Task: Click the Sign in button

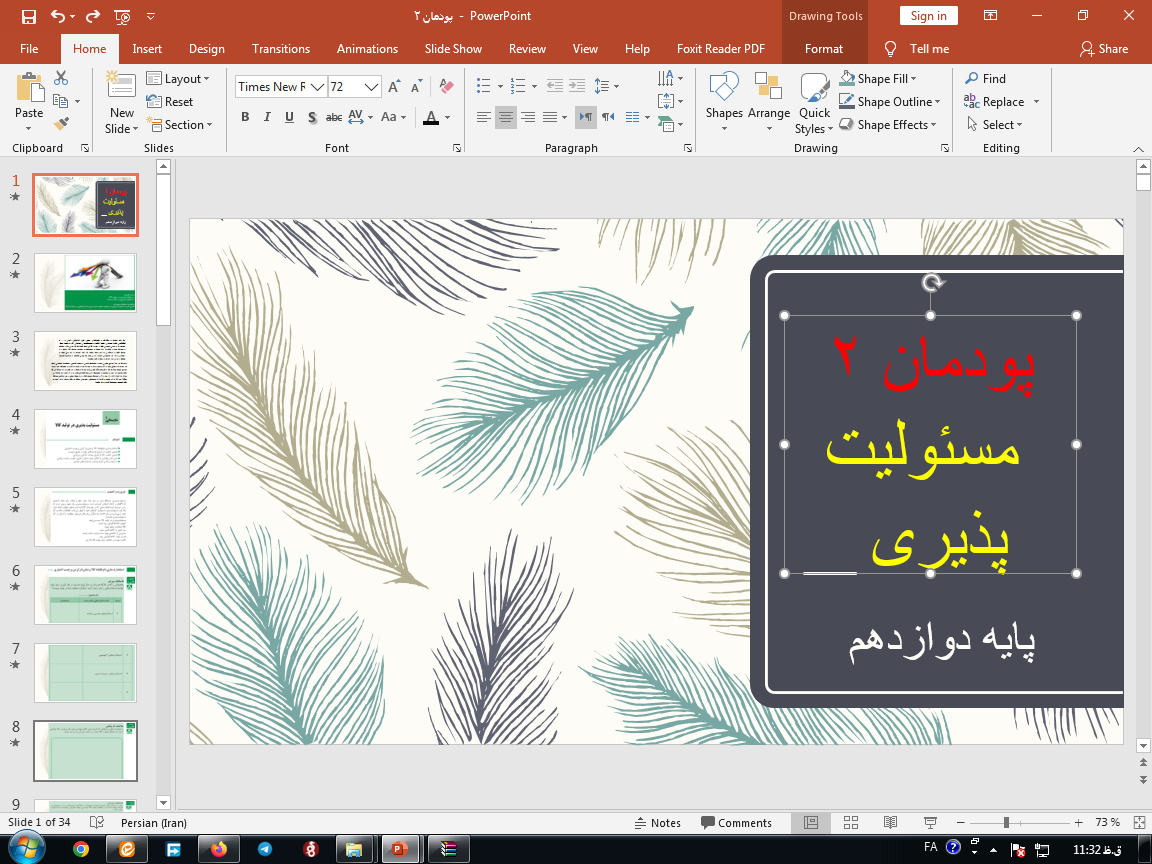Action: coord(928,15)
